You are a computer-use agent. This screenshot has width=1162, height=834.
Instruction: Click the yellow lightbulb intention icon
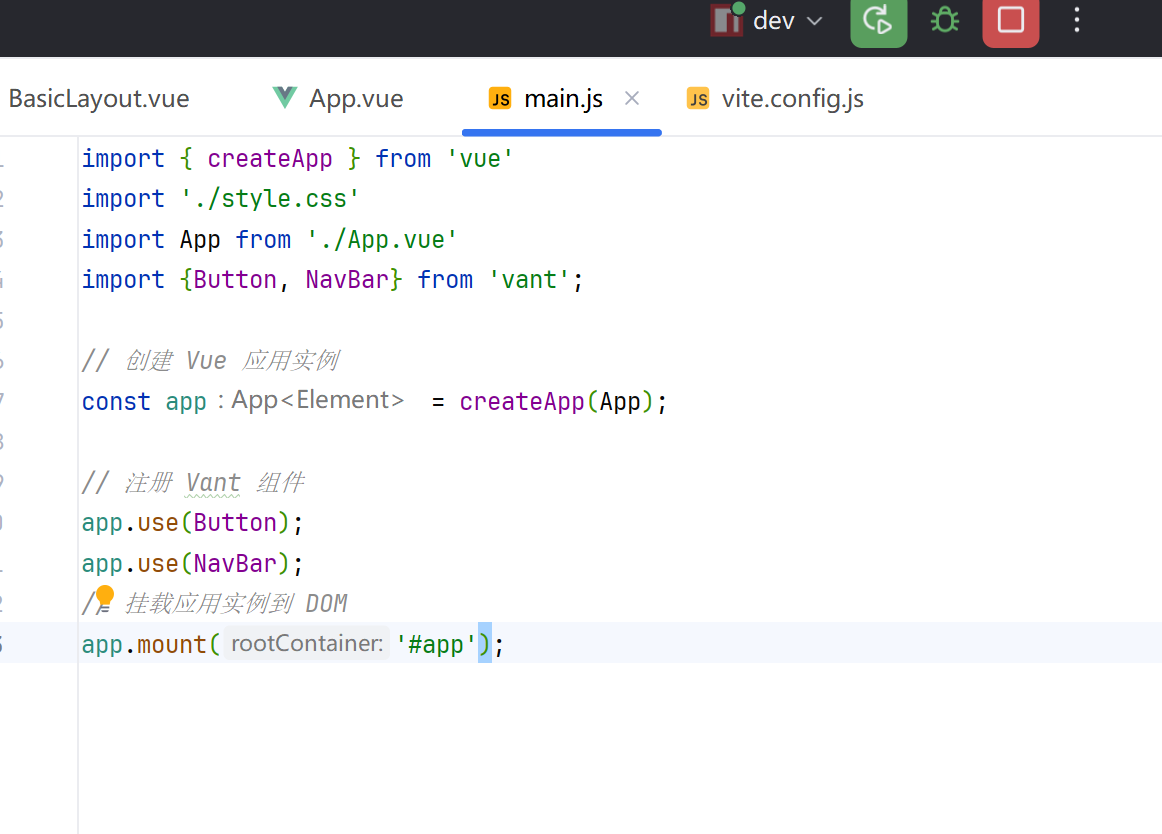(105, 597)
